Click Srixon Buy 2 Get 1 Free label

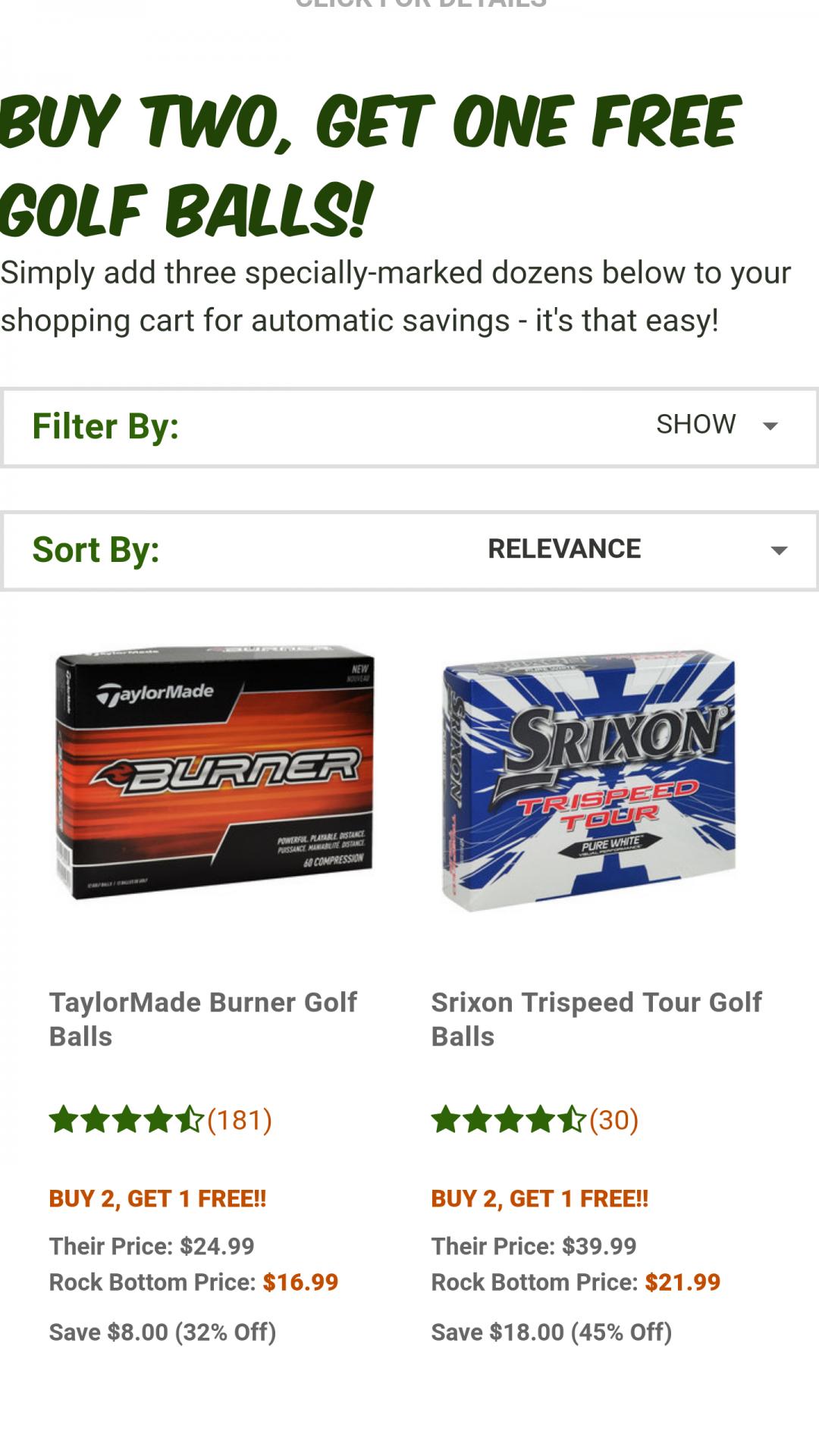pyautogui.click(x=540, y=1199)
